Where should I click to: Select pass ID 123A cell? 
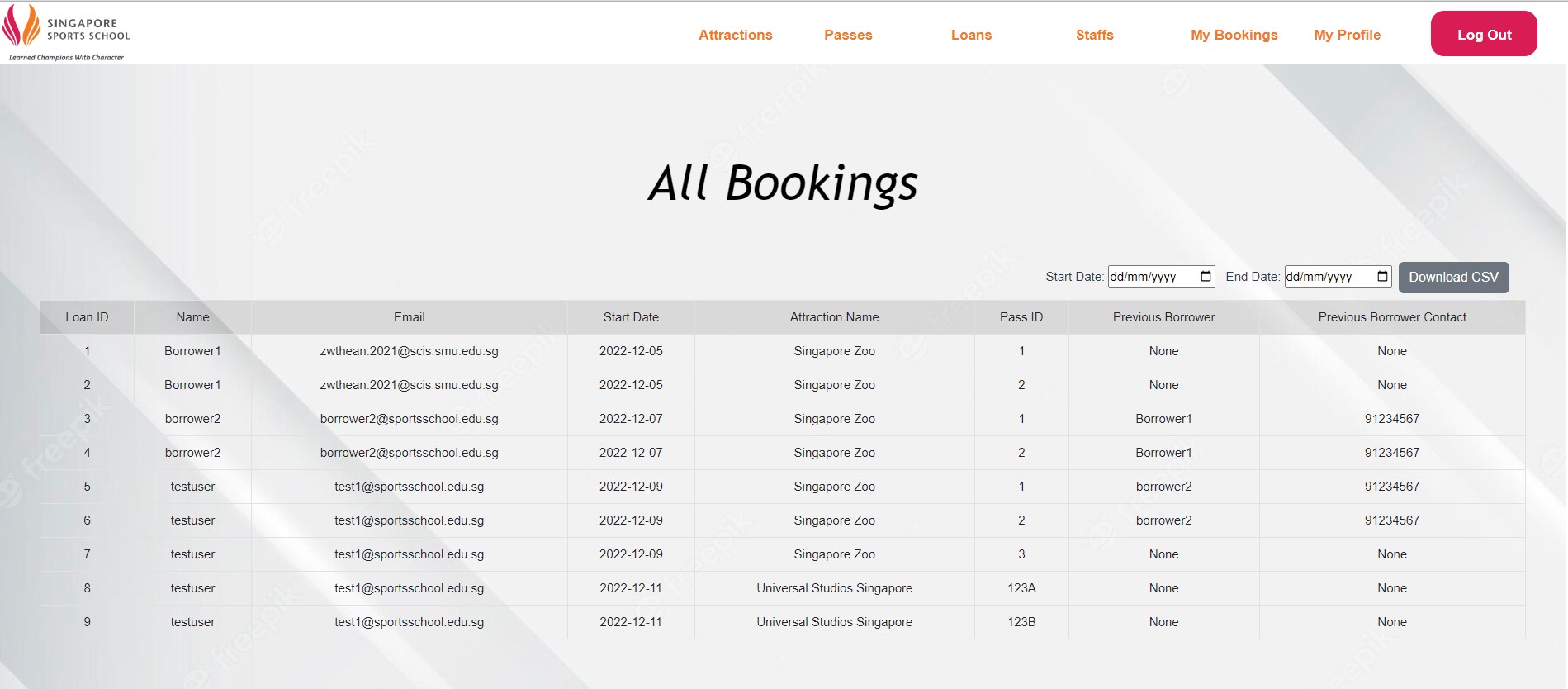(x=1021, y=588)
